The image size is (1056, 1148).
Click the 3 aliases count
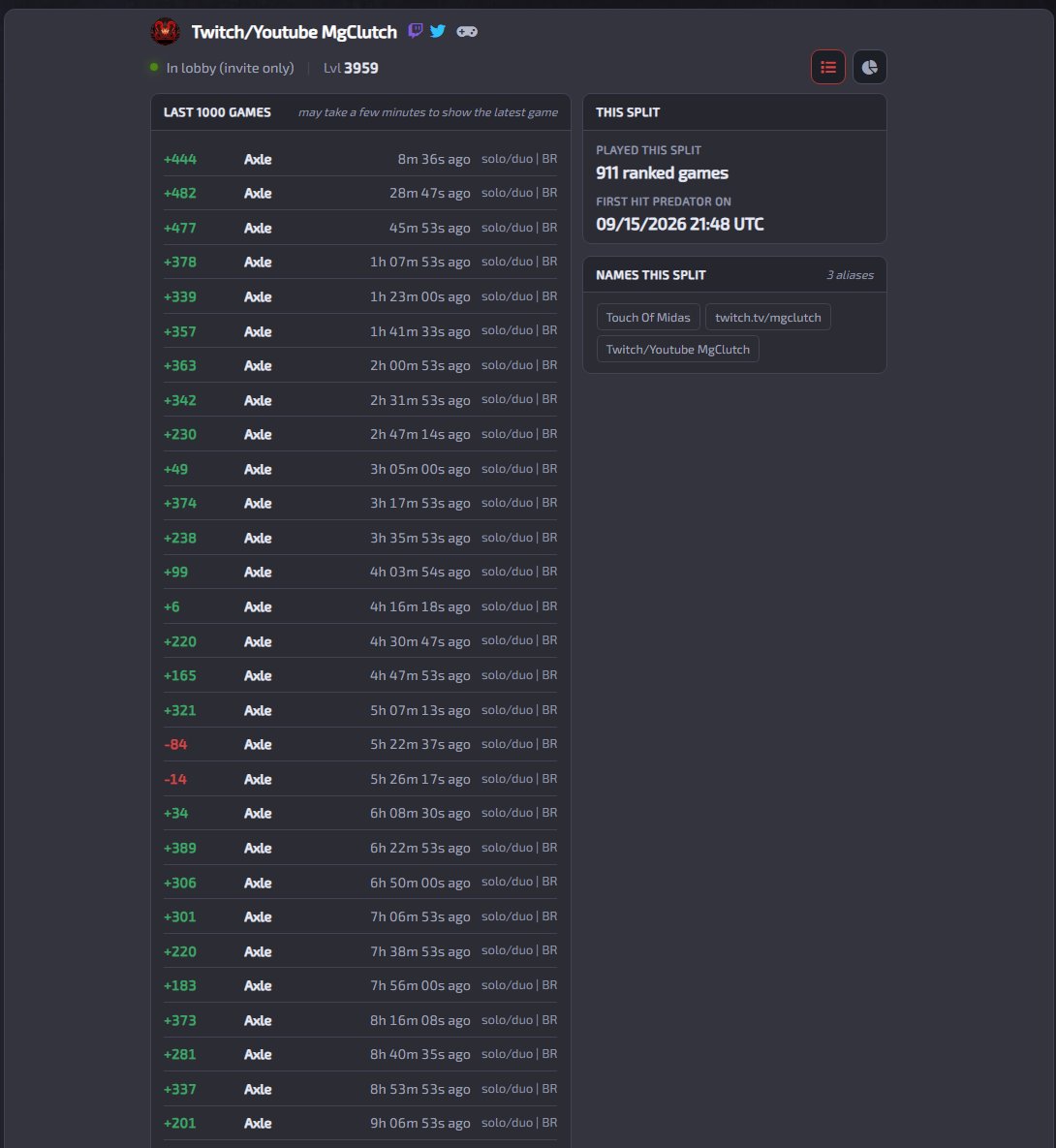click(x=851, y=274)
